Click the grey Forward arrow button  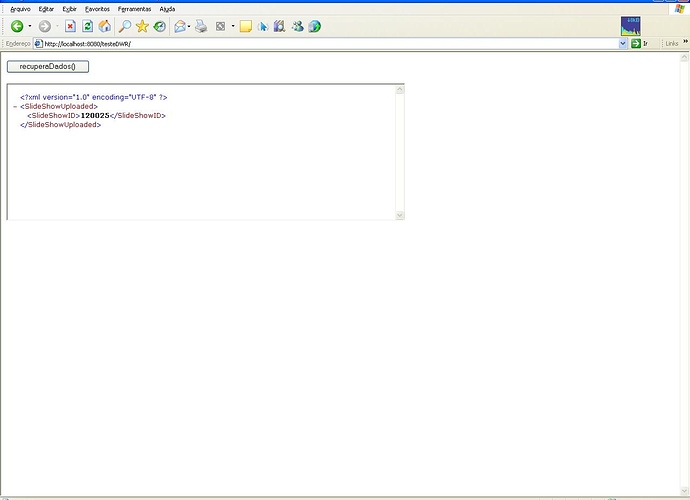[x=44, y=26]
